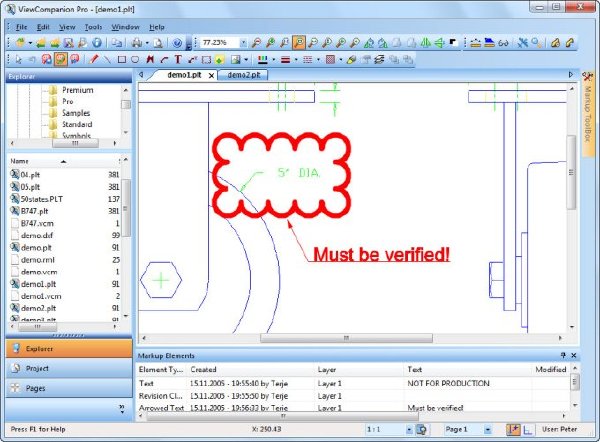Select the red T text tool

[178, 59]
